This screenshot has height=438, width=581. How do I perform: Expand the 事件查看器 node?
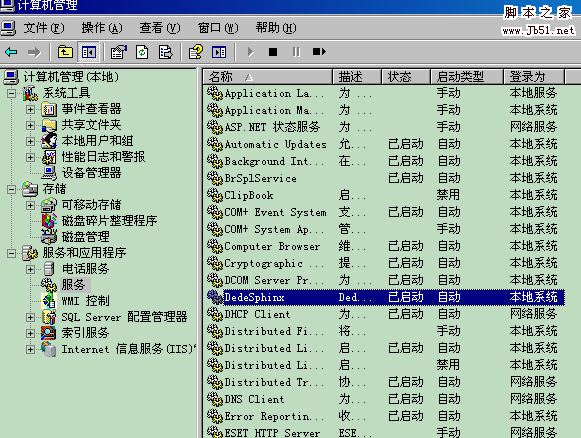(x=30, y=109)
